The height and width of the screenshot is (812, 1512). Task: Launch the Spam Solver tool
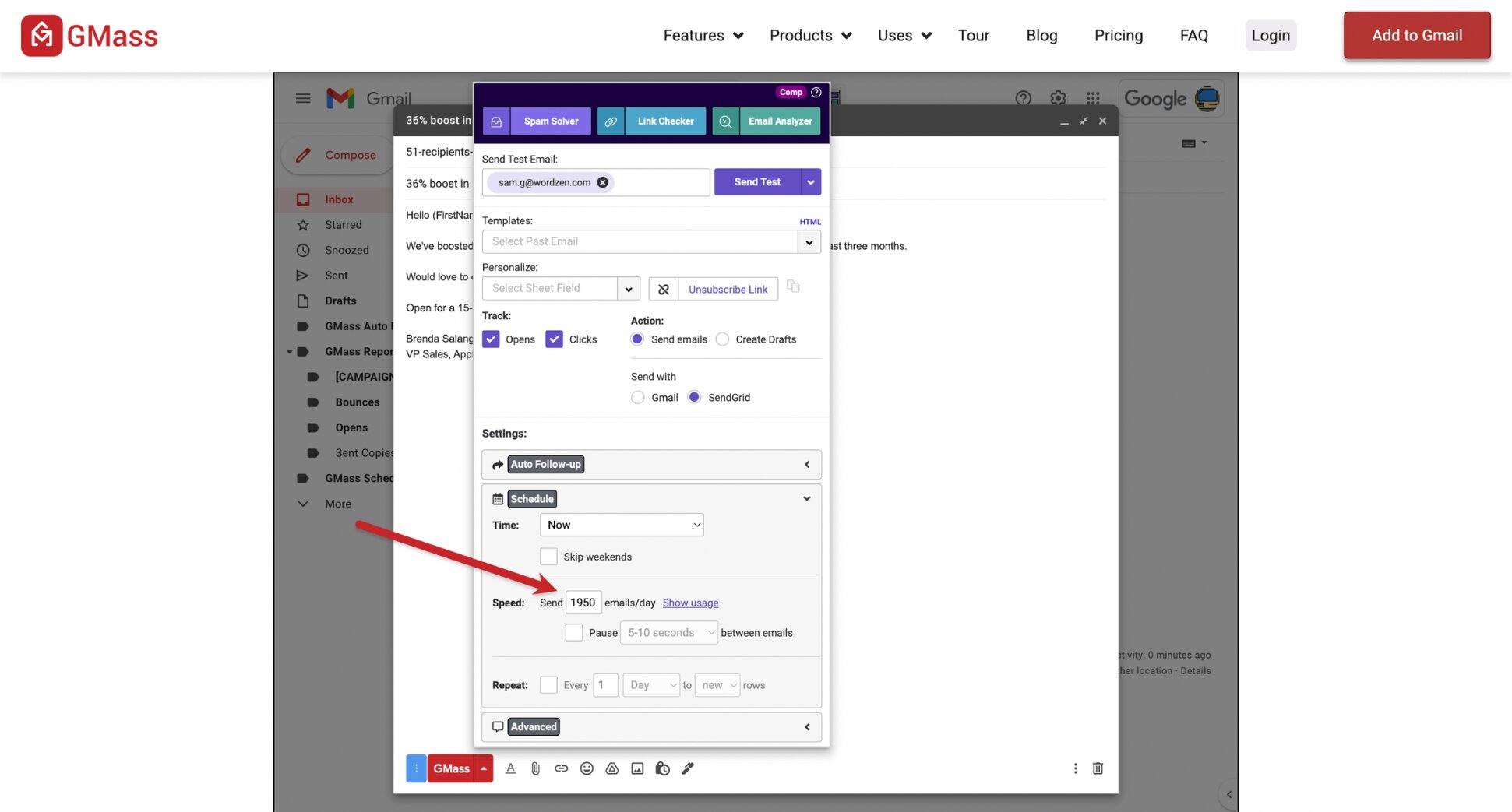coord(537,121)
